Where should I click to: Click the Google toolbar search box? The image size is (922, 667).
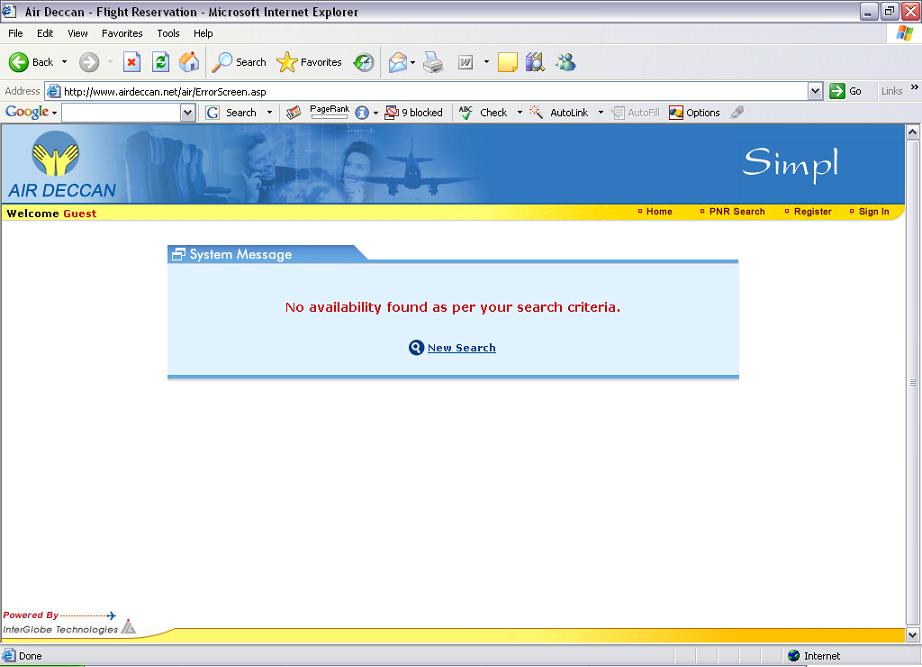coord(121,112)
